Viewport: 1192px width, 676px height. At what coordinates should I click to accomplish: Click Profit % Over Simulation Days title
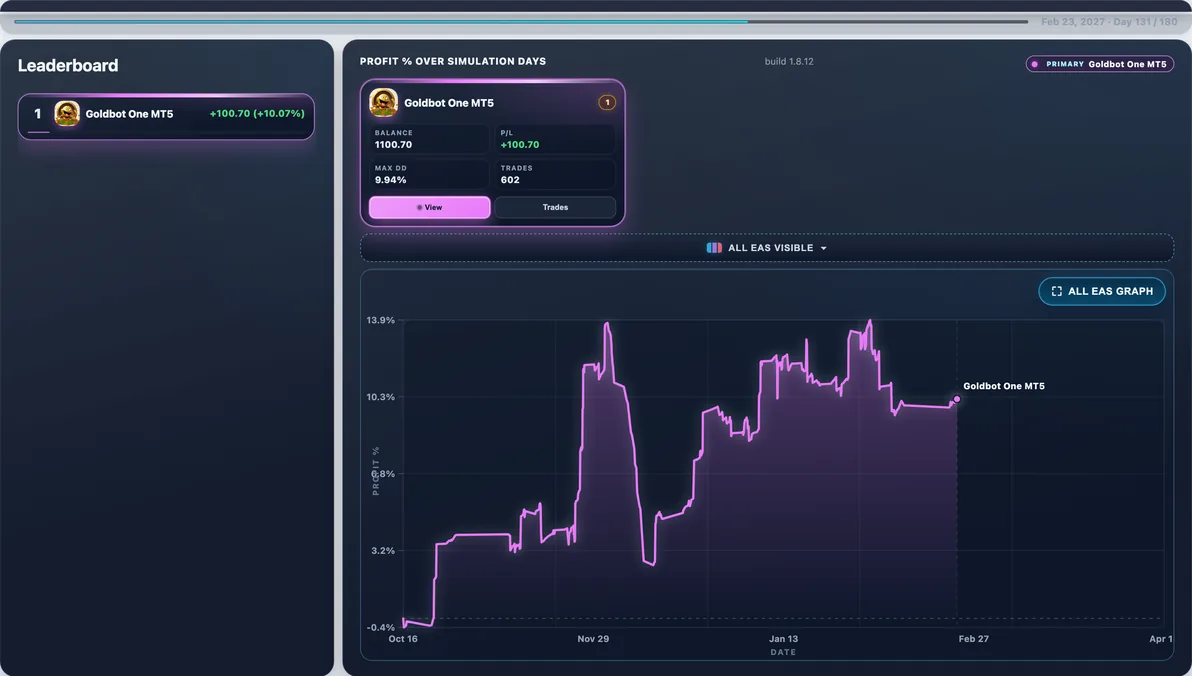pyautogui.click(x=452, y=62)
